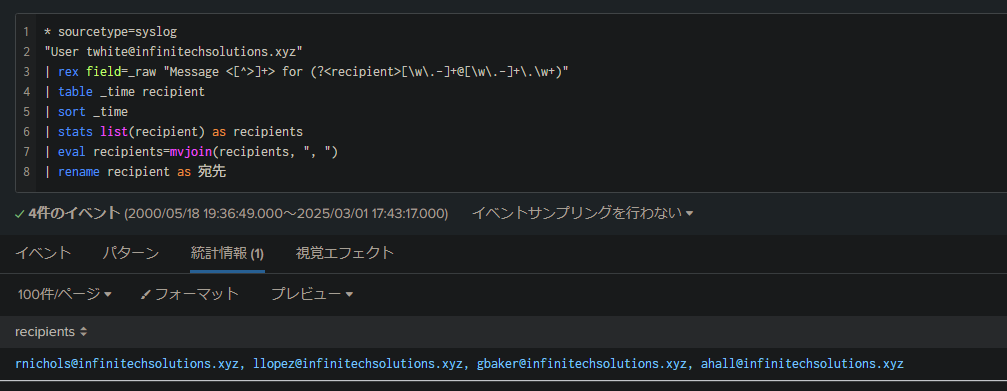Click the rnichols@infinitechsolutions.xyz result value
Screen dimensions: 1007x391
[x=127, y=364]
